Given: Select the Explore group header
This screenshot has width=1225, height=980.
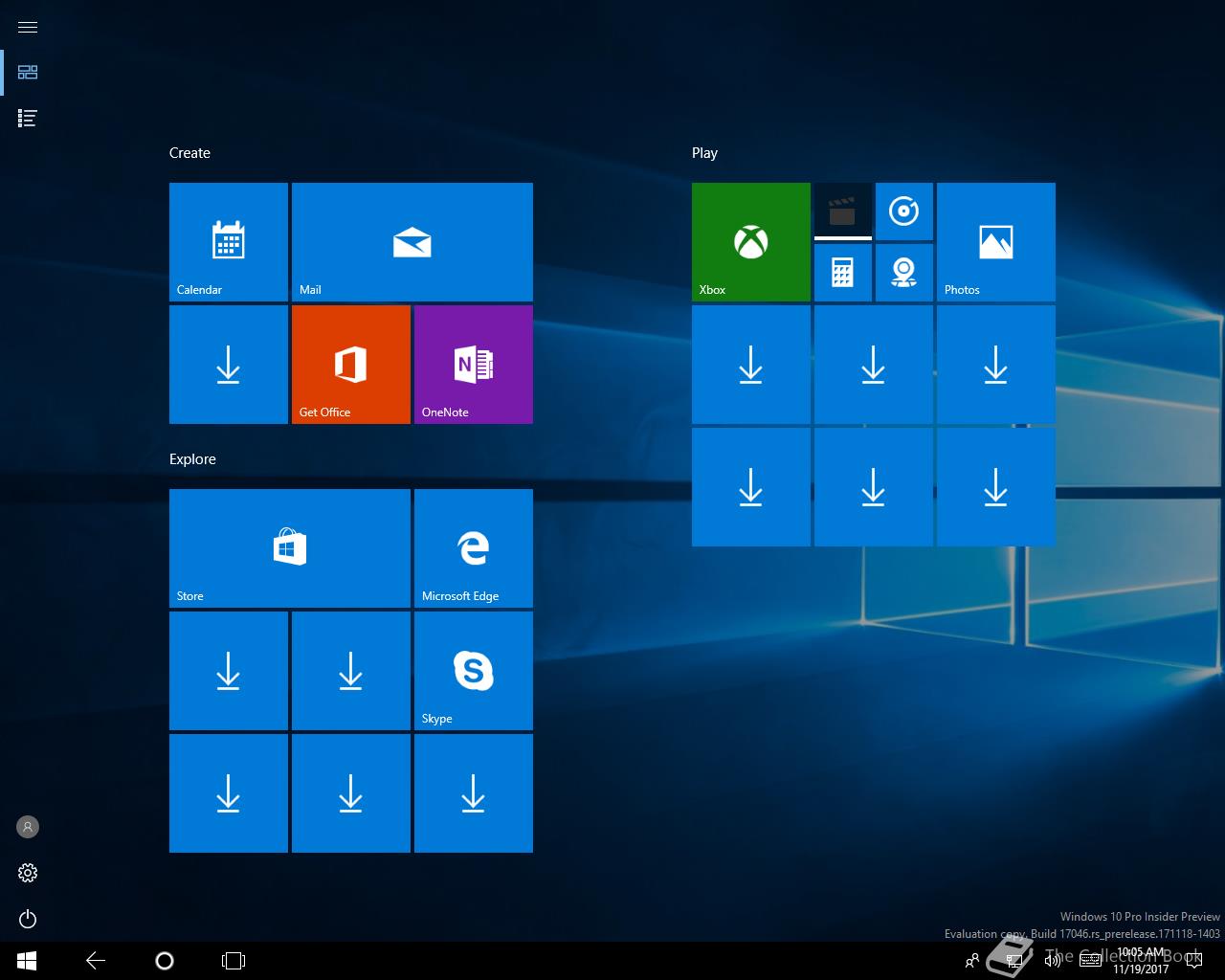Looking at the screenshot, I should [192, 459].
